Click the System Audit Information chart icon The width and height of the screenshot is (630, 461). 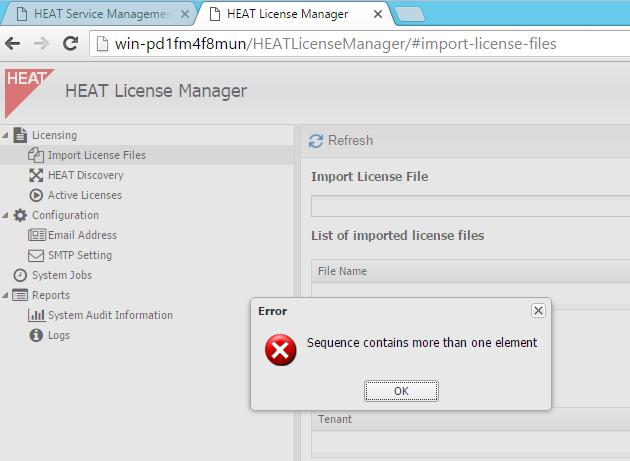(37, 315)
